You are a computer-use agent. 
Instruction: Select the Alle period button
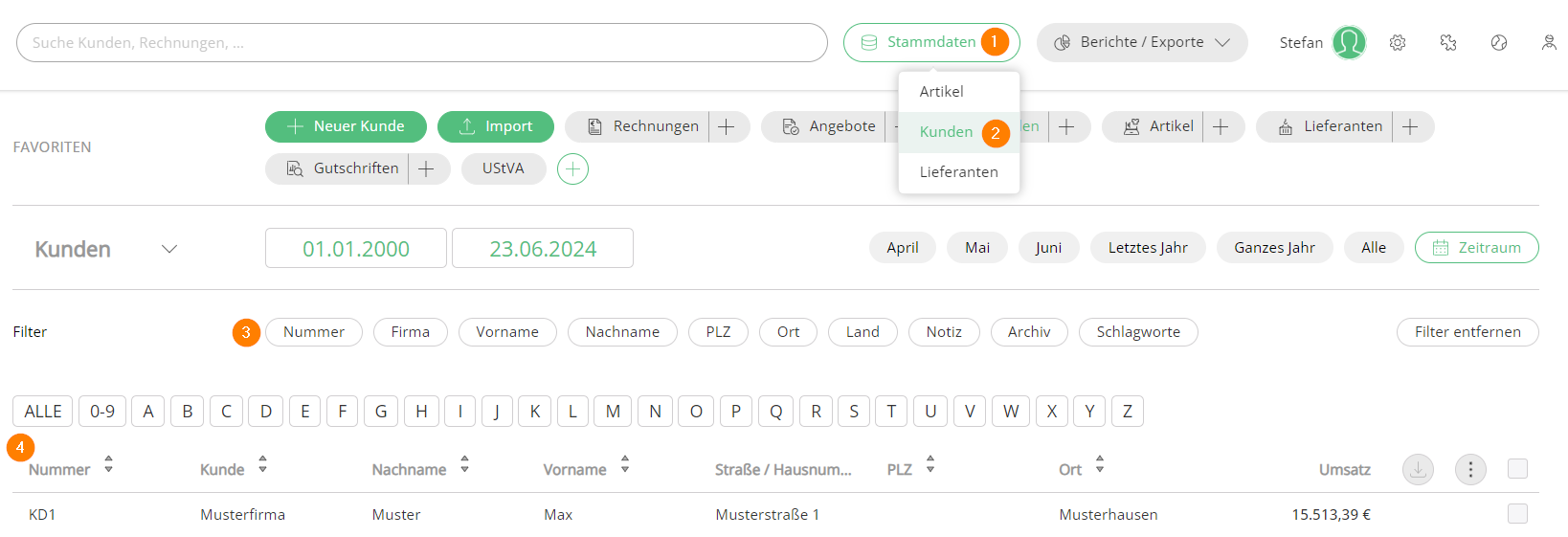click(1374, 247)
